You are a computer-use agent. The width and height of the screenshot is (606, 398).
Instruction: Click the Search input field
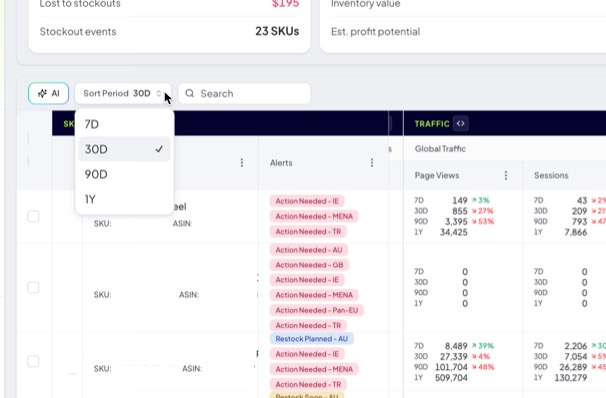(244, 94)
